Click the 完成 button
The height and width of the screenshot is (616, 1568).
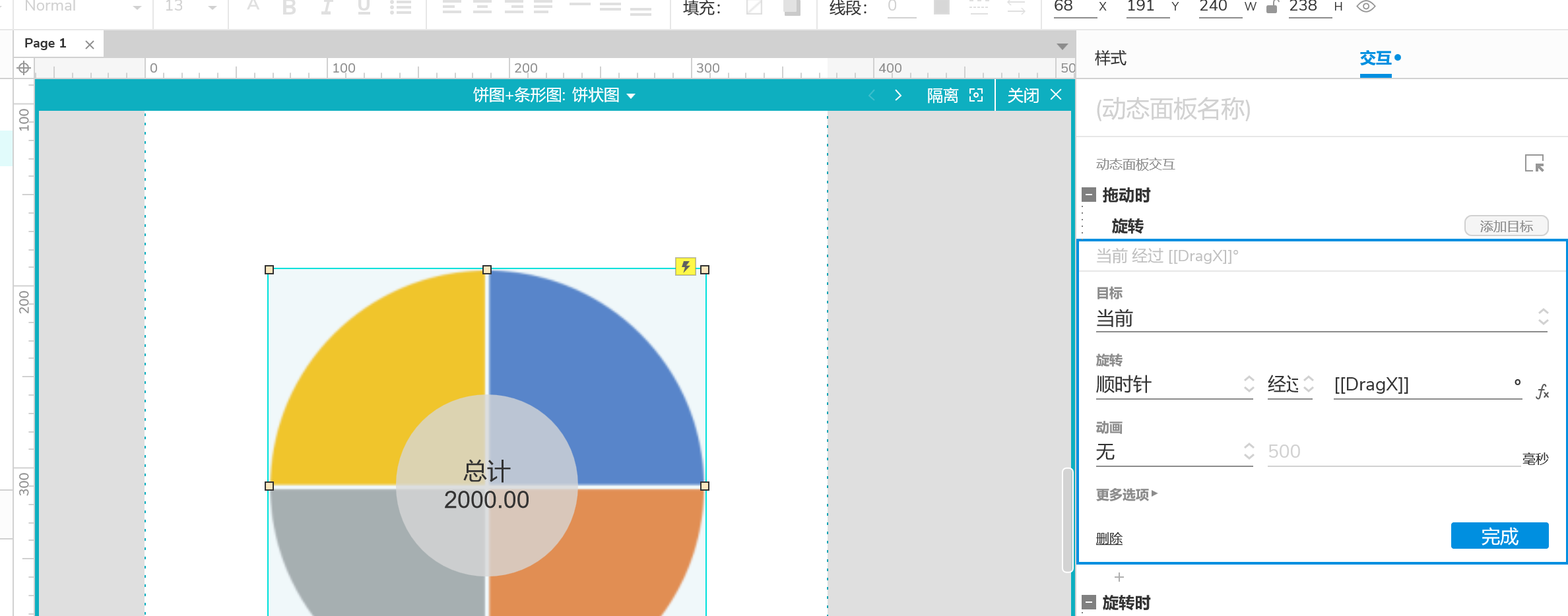pyautogui.click(x=1499, y=536)
